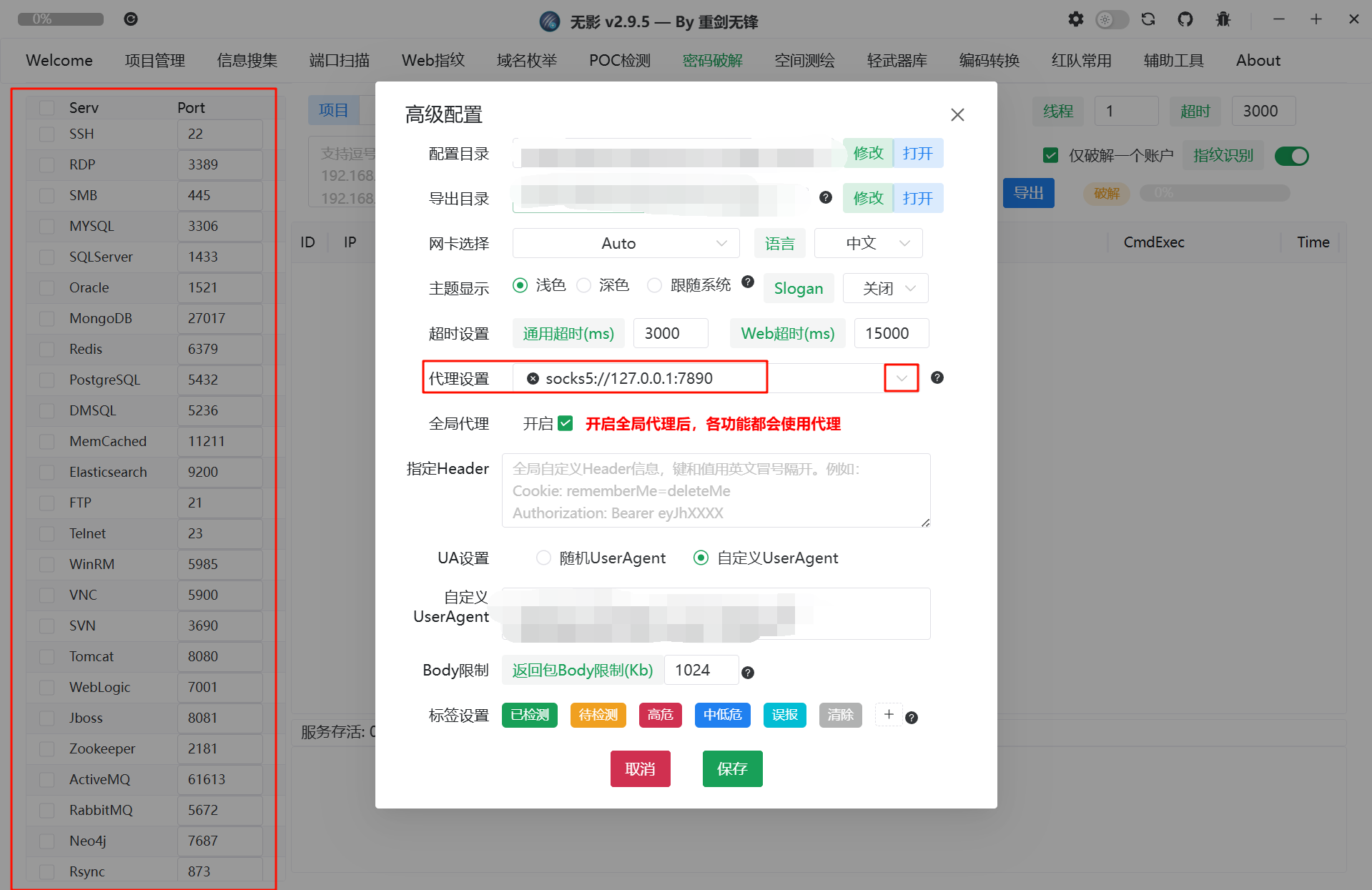Close the 高级配置 dialog
The height and width of the screenshot is (890, 1372).
(x=957, y=114)
